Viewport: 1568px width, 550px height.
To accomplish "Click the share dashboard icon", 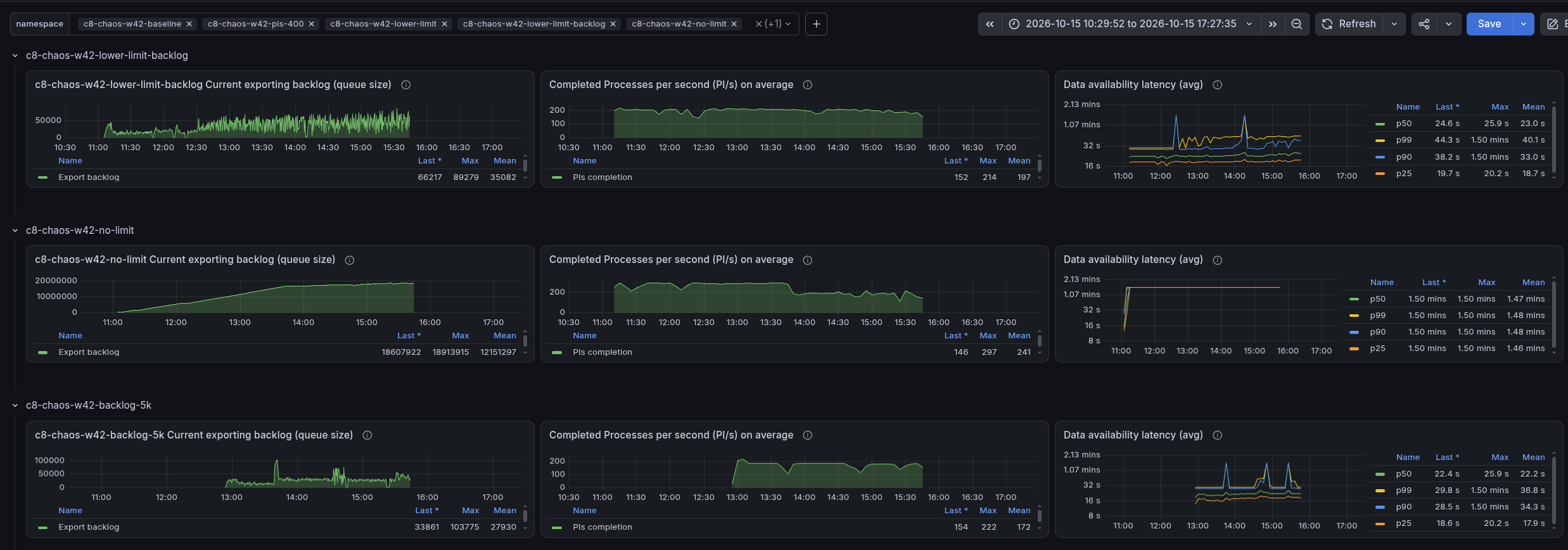I will click(x=1424, y=24).
